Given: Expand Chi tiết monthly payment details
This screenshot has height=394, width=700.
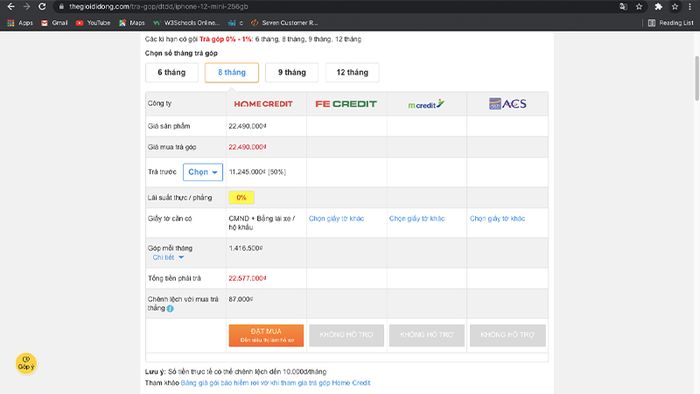Looking at the screenshot, I should pos(168,257).
